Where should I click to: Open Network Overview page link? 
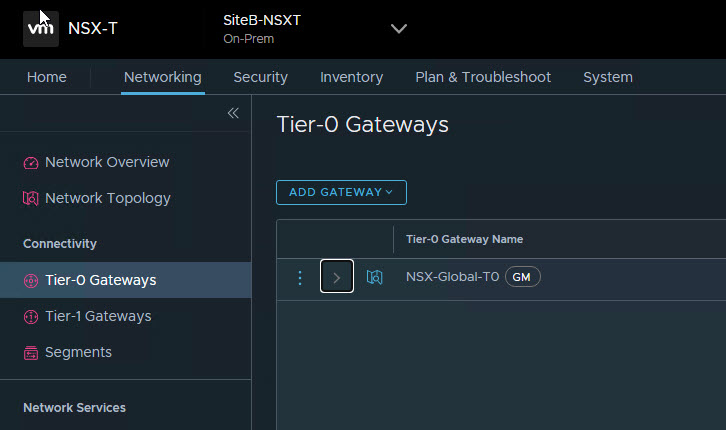107,162
